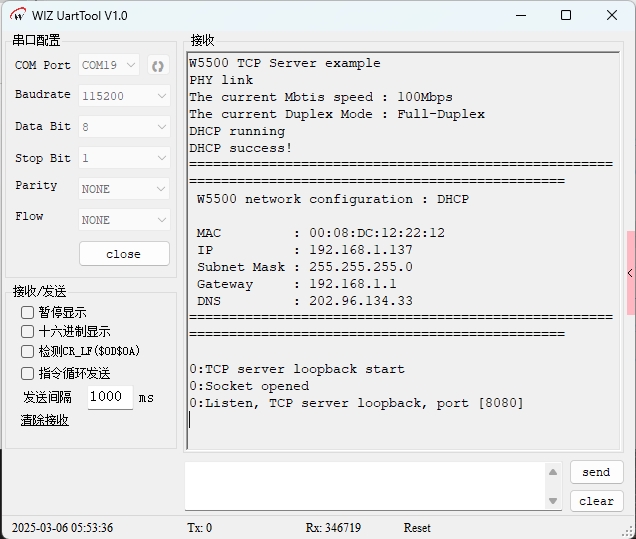
Task: Enable the 暂停显示 checkbox
Action: (28, 312)
